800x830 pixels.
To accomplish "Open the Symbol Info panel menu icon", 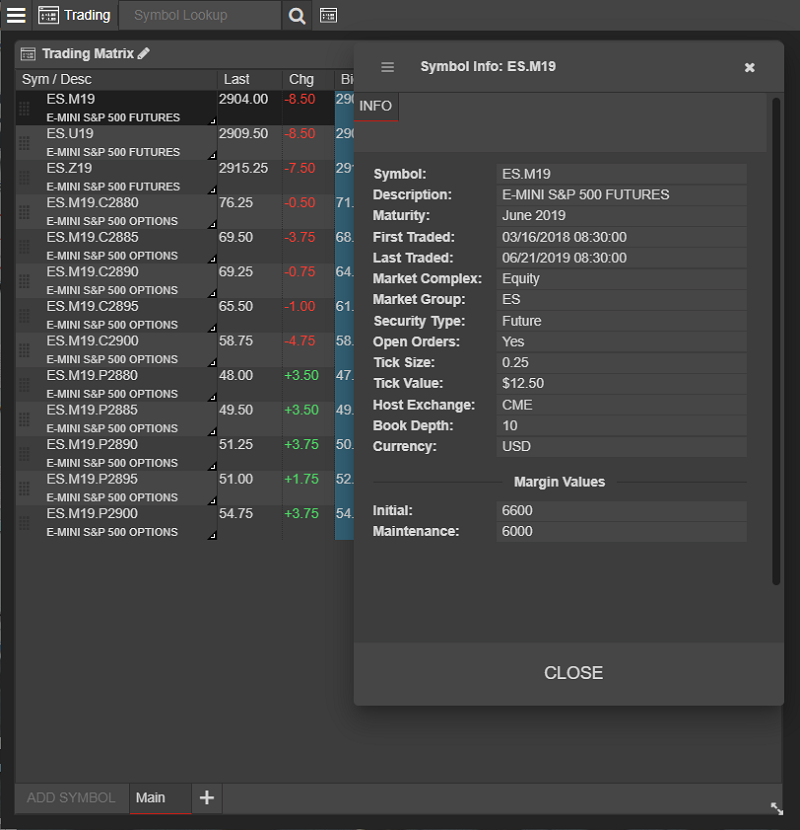I will [388, 67].
